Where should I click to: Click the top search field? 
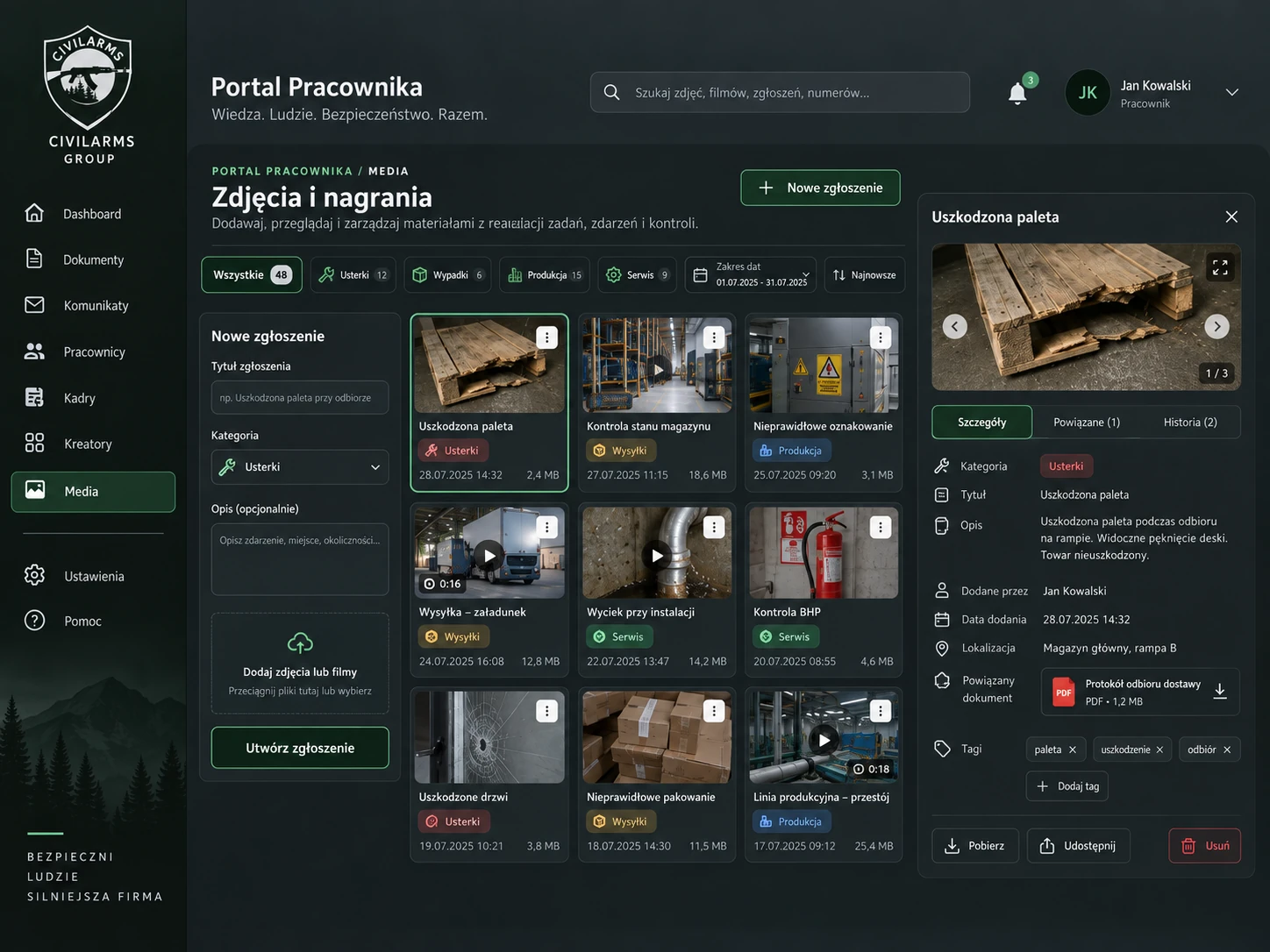tap(781, 92)
